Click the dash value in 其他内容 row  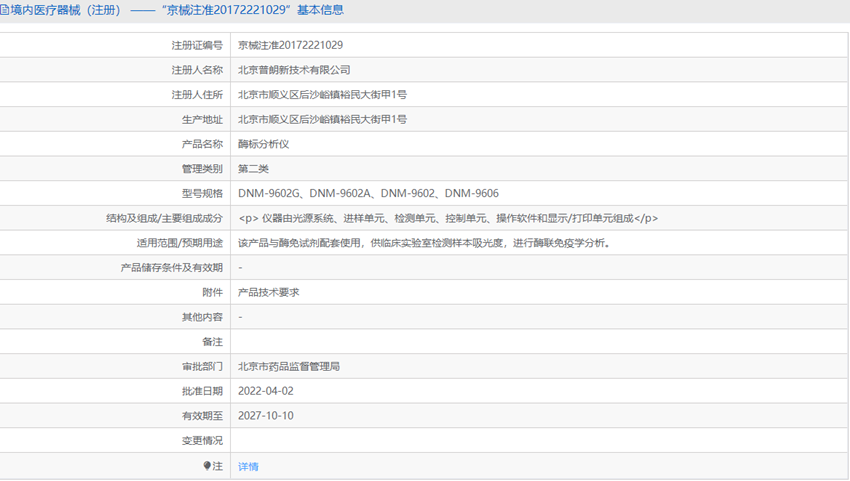tap(240, 317)
